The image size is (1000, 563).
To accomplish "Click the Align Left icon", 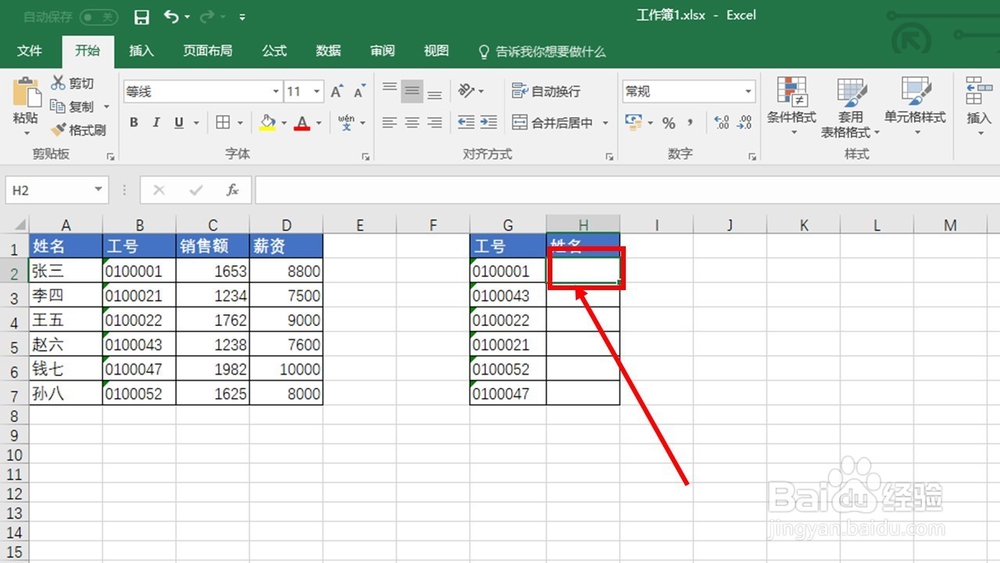I will (x=389, y=122).
